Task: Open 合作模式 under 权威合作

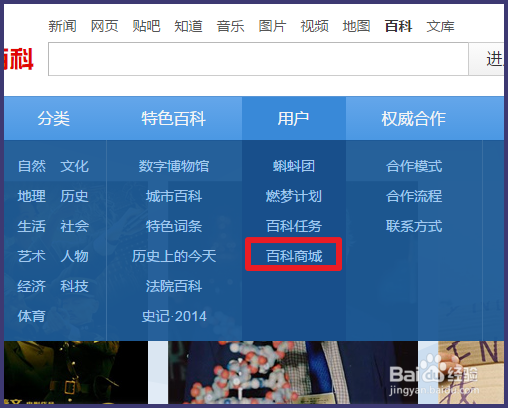Action: tap(414, 166)
